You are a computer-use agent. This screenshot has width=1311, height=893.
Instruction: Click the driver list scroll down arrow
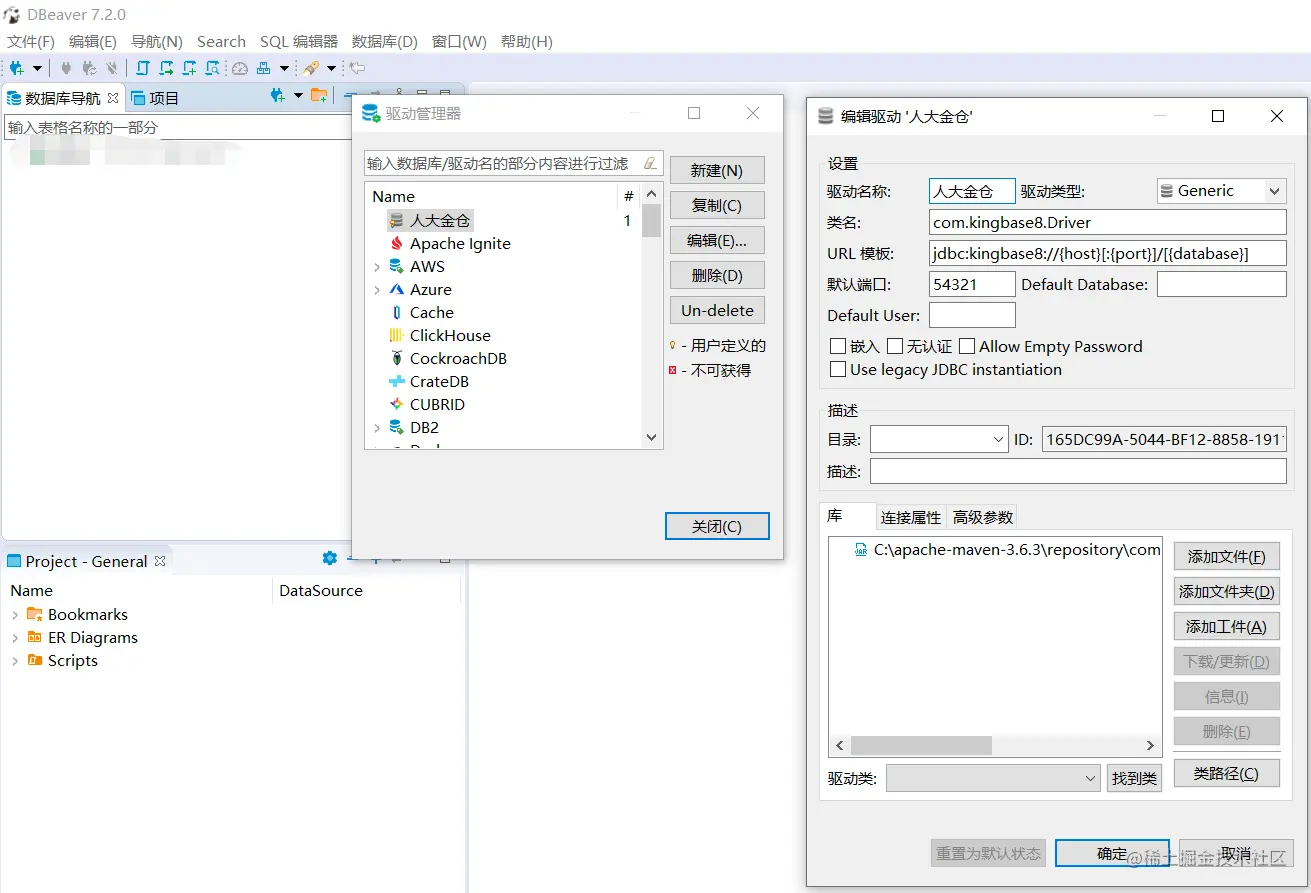(651, 437)
